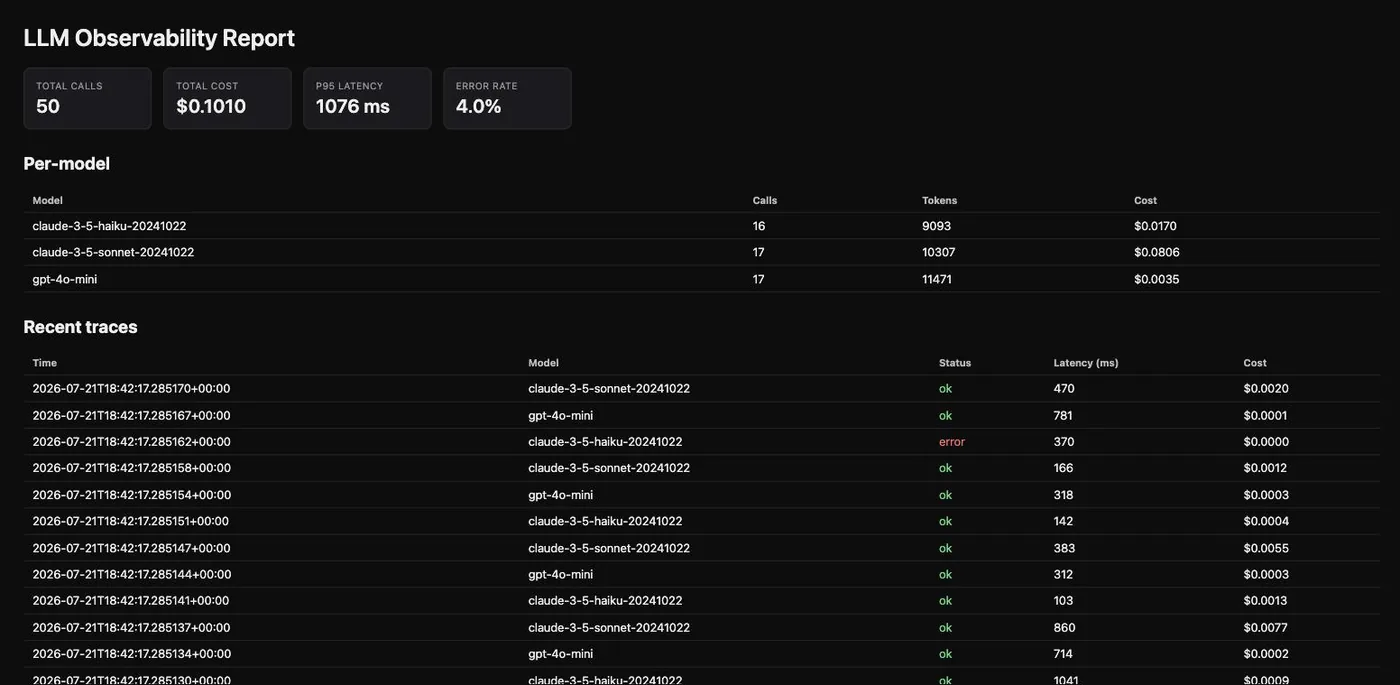Click timestamp 2026-07-21T18:42:17.285134+00:00
Viewport: 1400px width, 685px height.
point(131,654)
